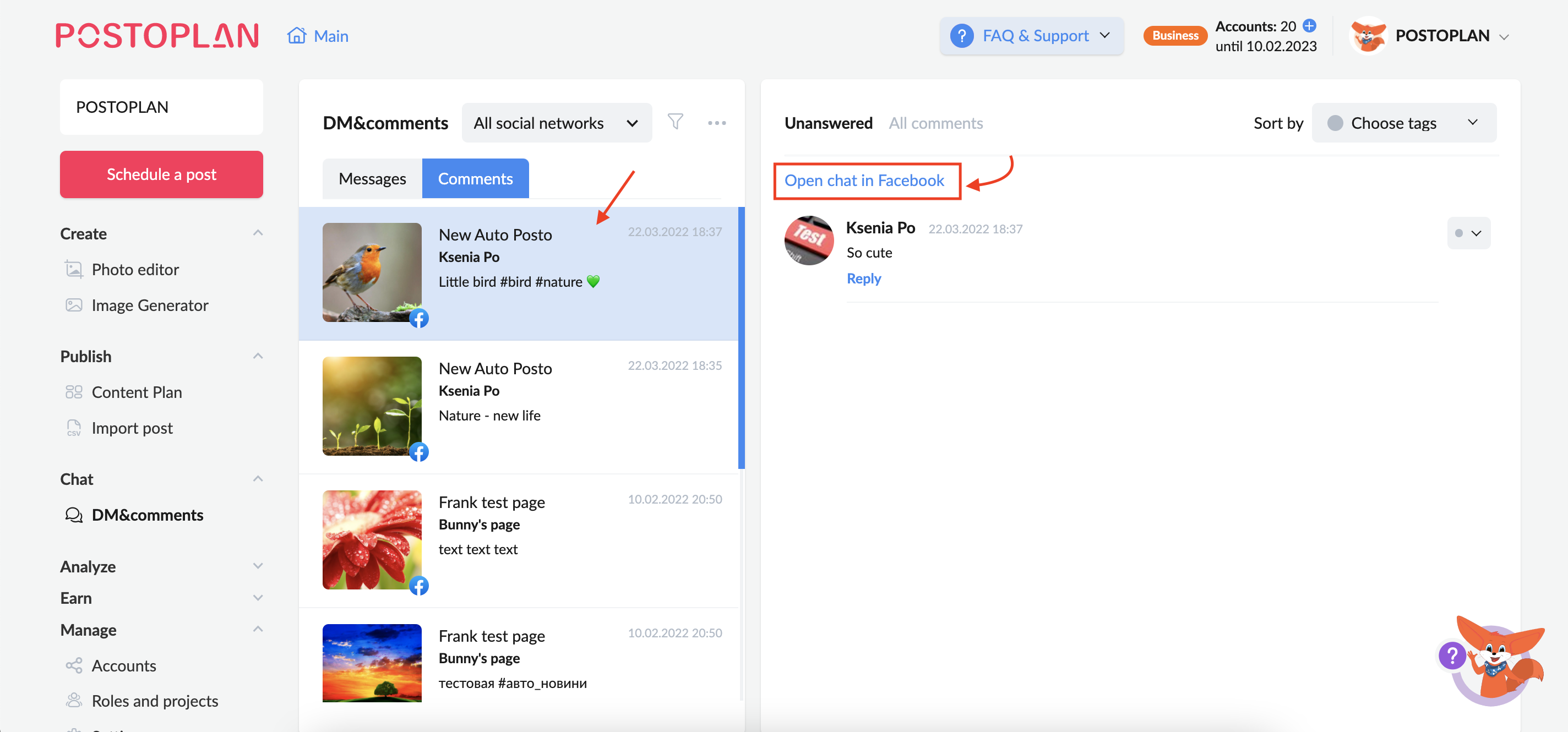This screenshot has height=732, width=1568.
Task: Open the POSTOPLAN account dropdown
Action: pyautogui.click(x=1504, y=37)
